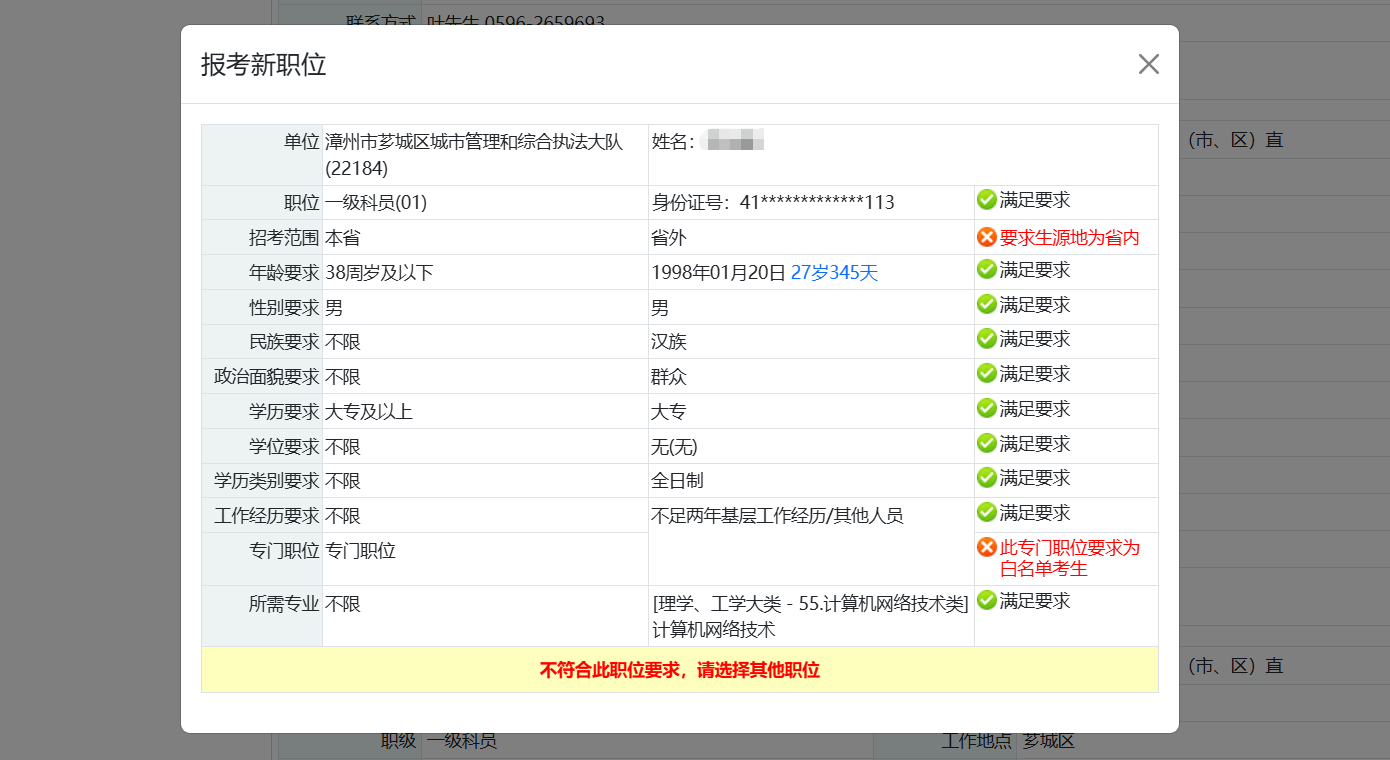The image size is (1390, 760).
Task: Click green check icon in 学历要求 row
Action: 986,409
